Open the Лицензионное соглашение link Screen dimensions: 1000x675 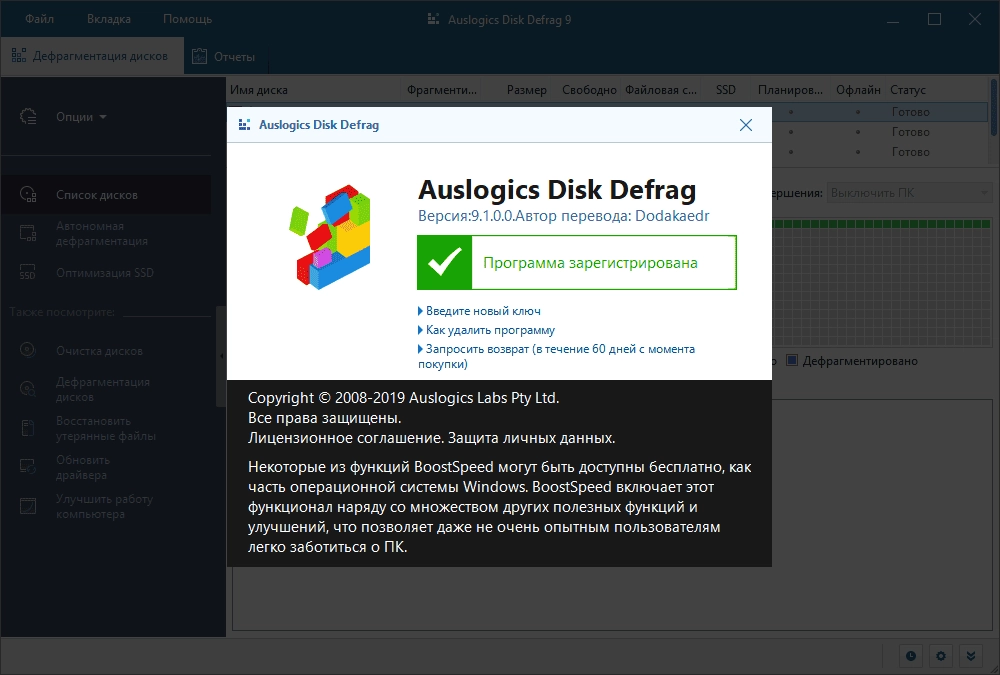pos(345,438)
